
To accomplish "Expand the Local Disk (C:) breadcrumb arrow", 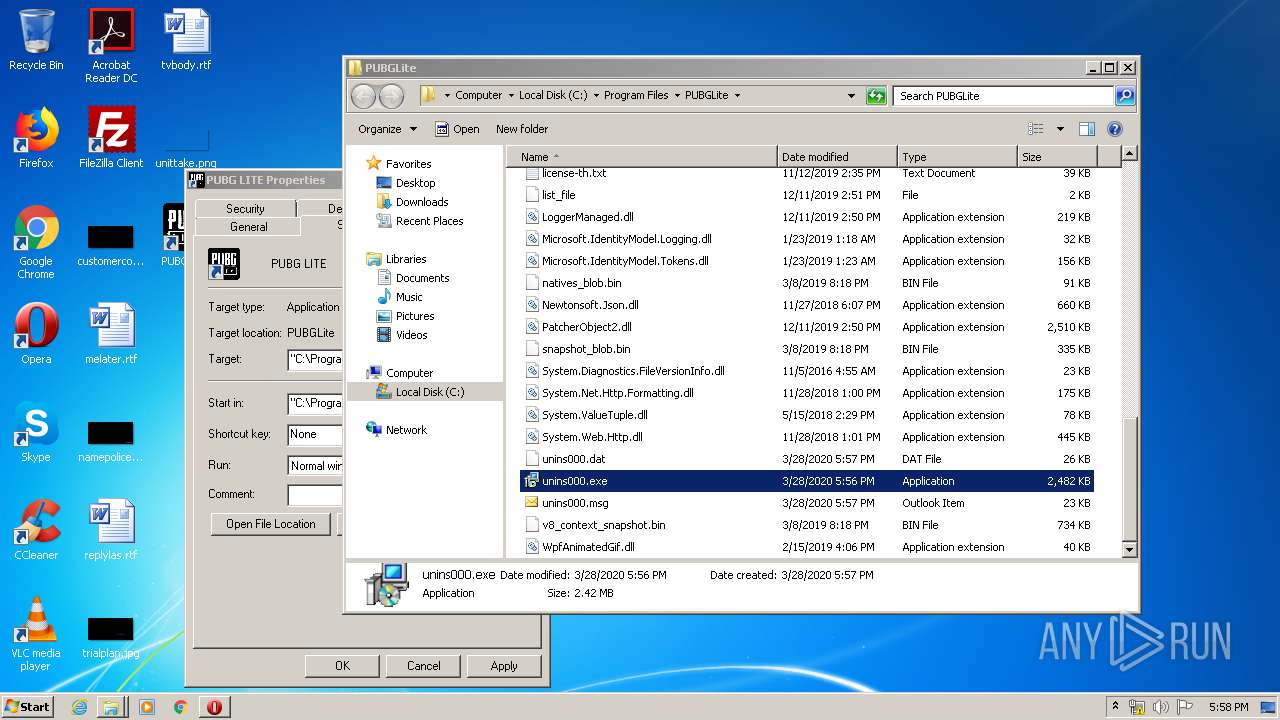I will pos(596,96).
